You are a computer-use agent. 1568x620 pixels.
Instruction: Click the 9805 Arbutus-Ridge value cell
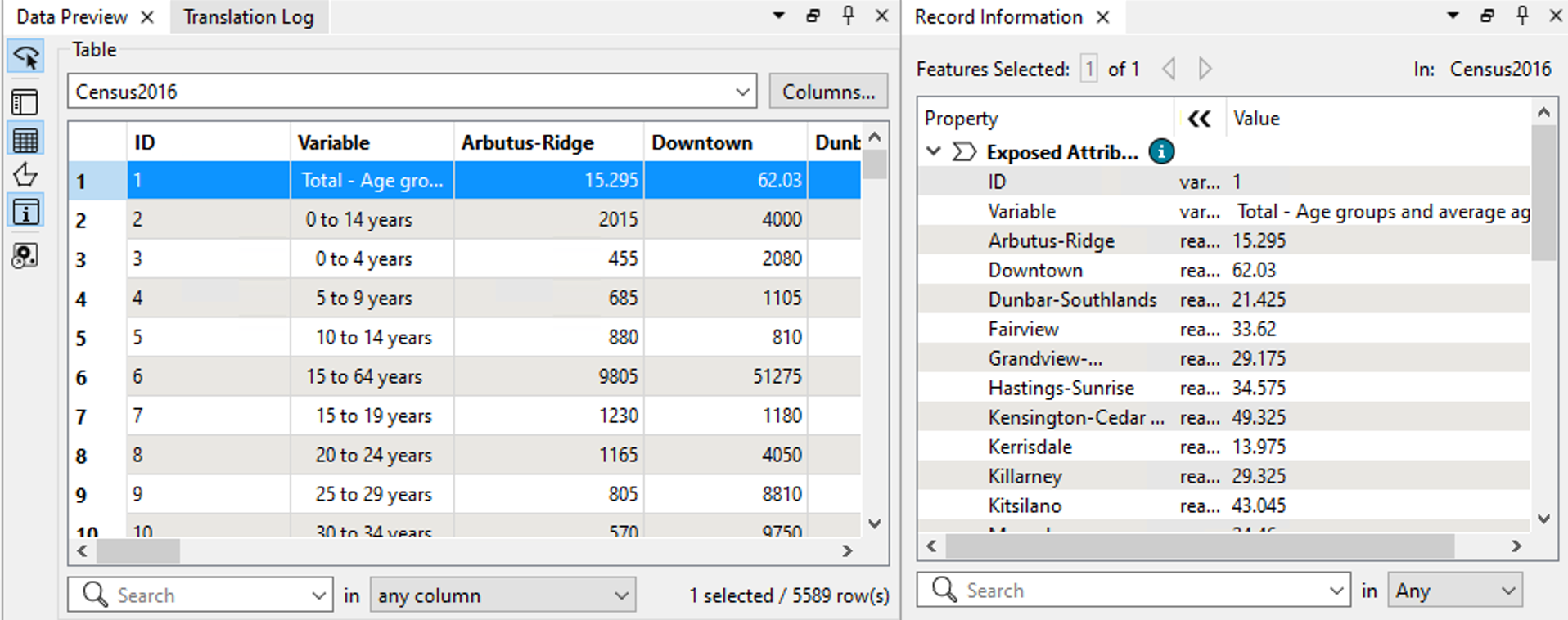click(x=548, y=376)
